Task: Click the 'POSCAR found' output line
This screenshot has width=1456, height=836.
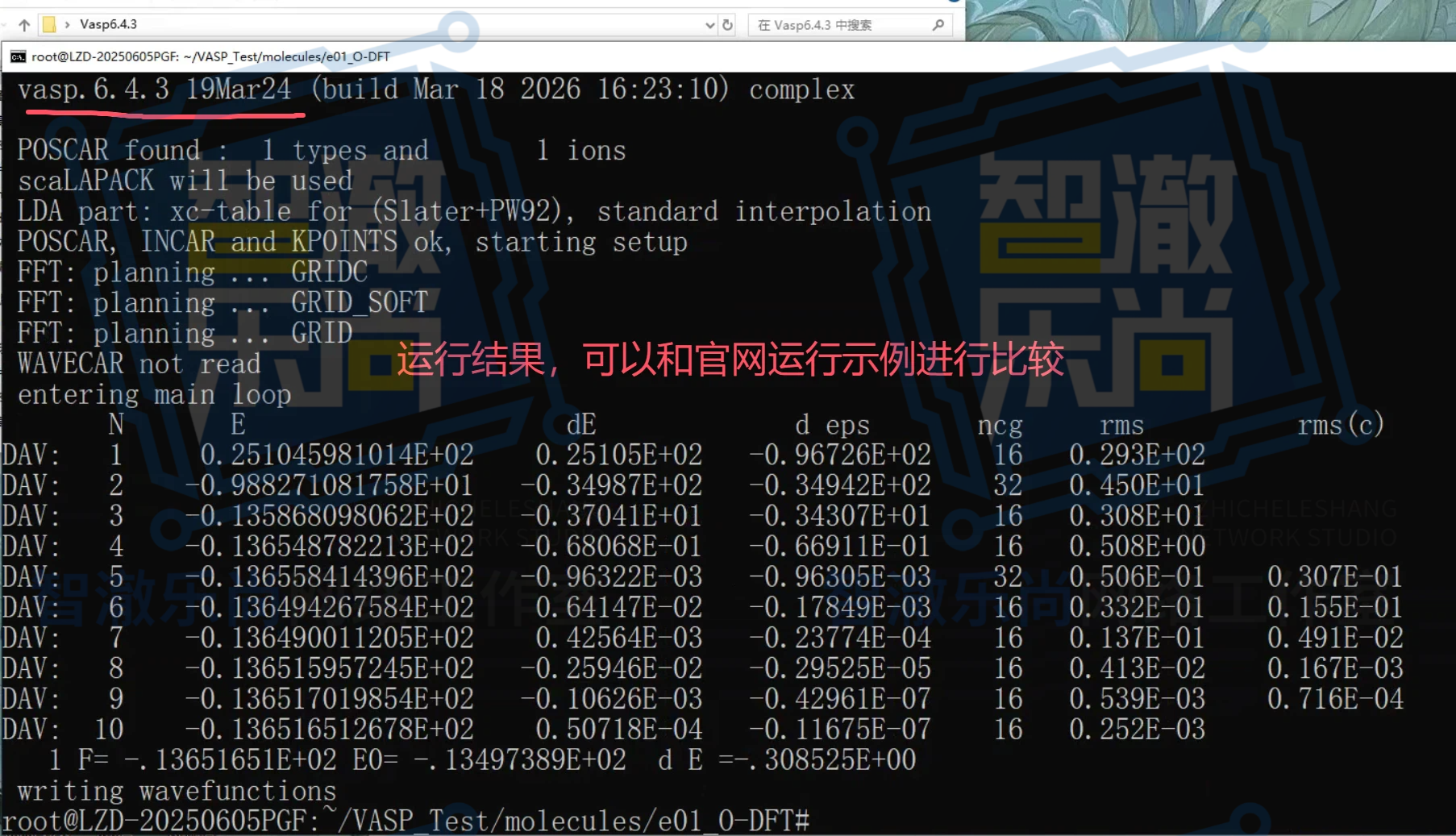Action: coord(322,151)
